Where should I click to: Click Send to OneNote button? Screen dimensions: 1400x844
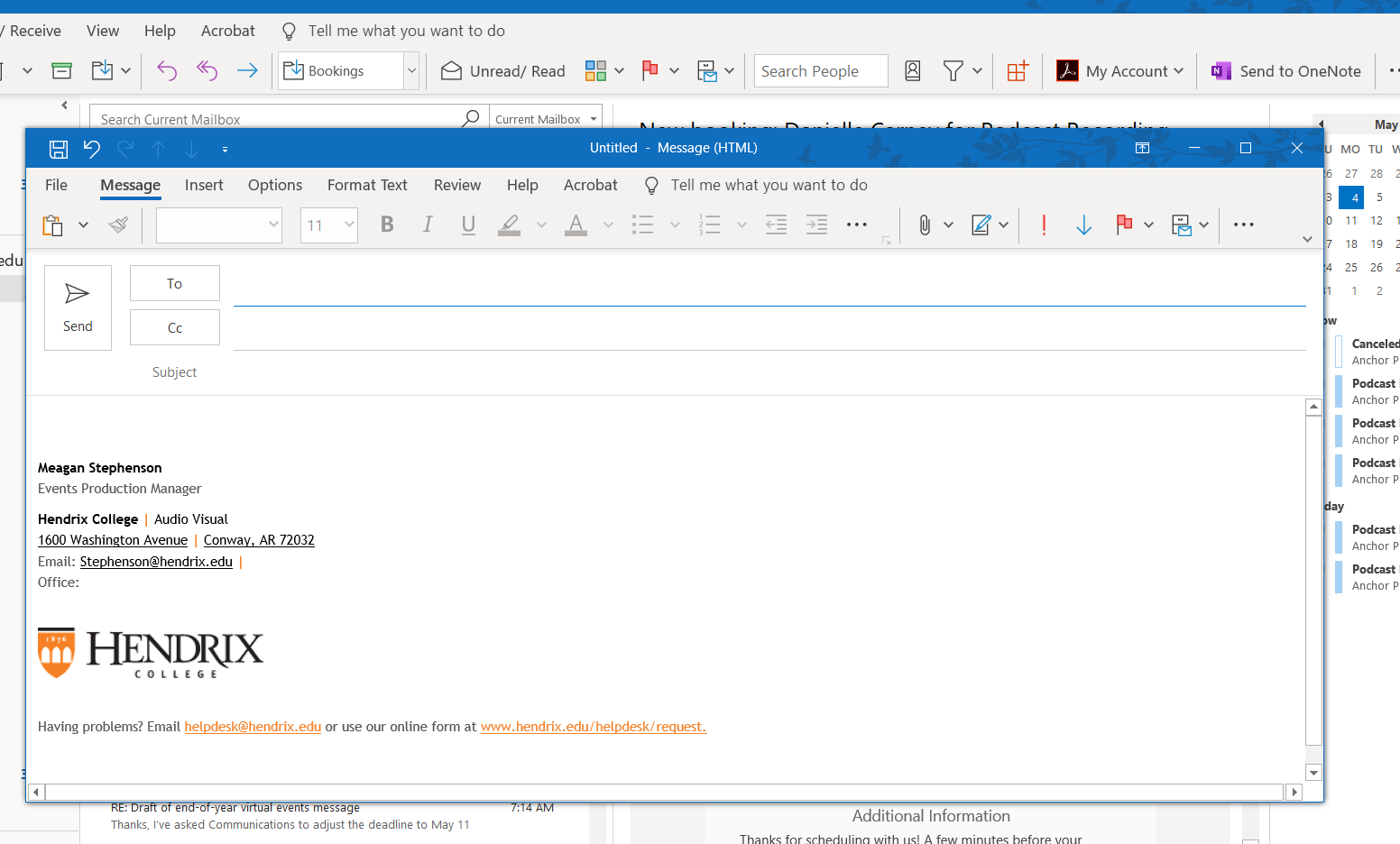point(1286,71)
